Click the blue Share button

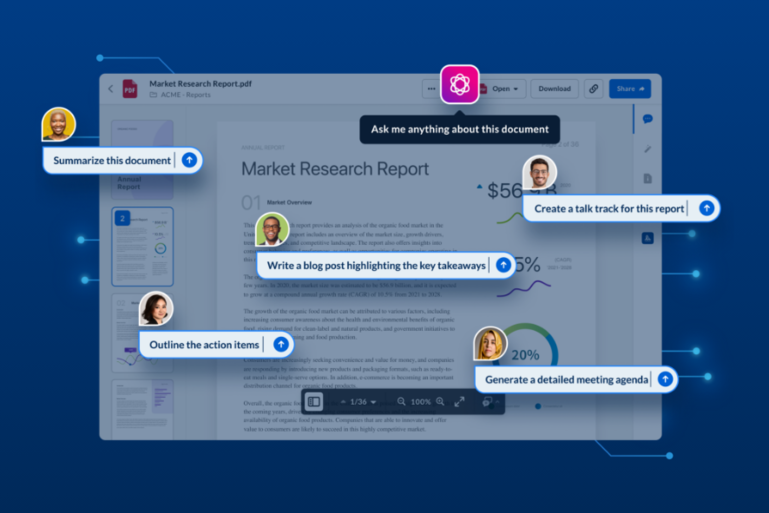[629, 89]
